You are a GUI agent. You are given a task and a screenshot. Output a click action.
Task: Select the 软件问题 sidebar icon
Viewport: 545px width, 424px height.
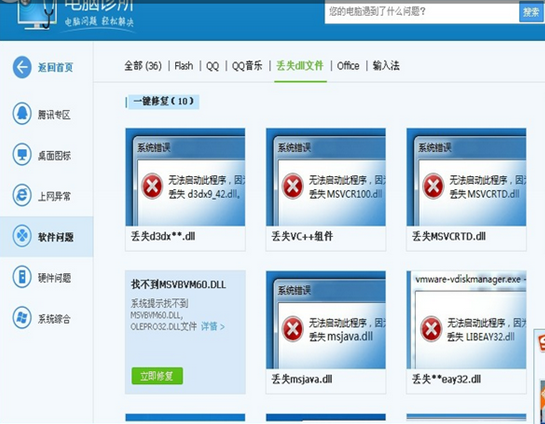tap(22, 236)
